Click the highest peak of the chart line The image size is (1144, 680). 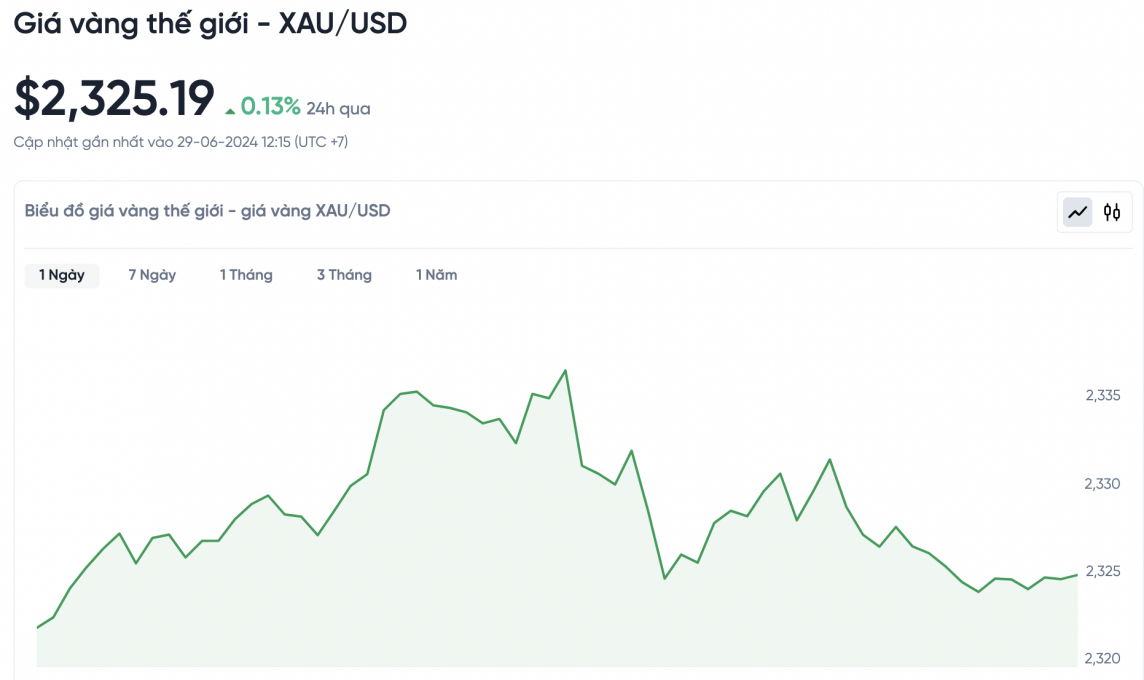(566, 370)
